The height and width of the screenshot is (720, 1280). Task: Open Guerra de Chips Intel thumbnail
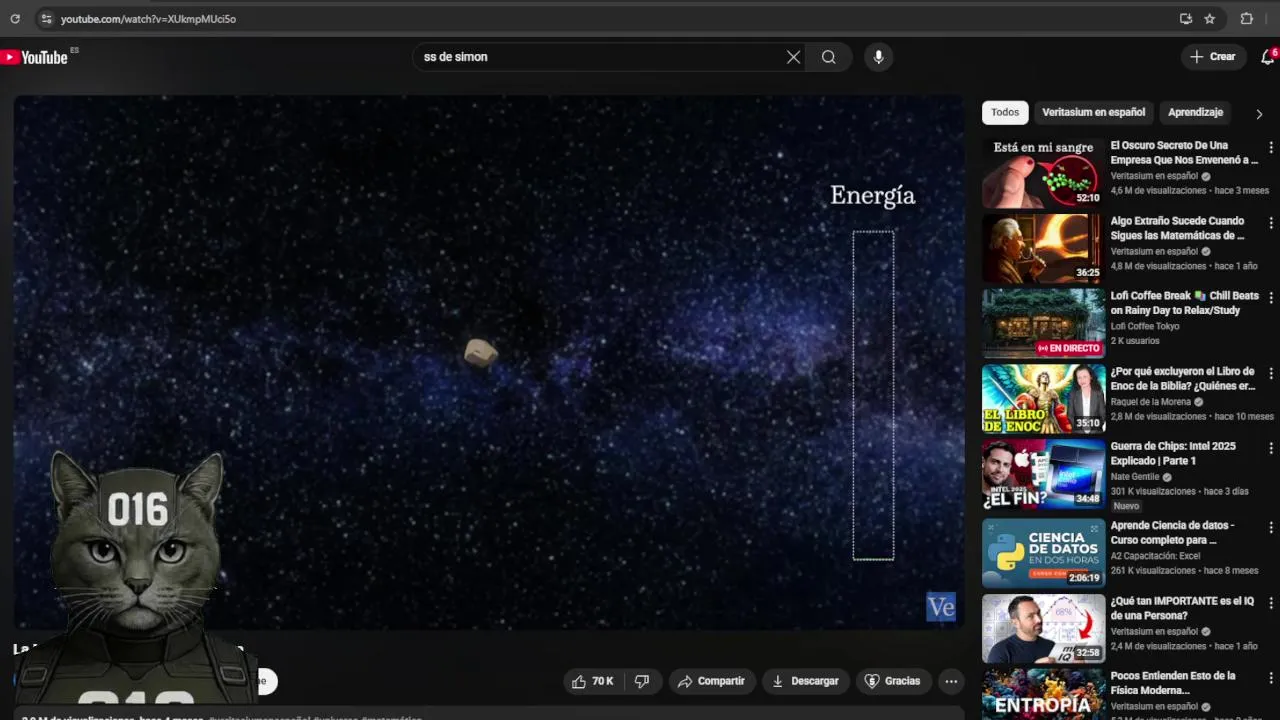(x=1043, y=474)
